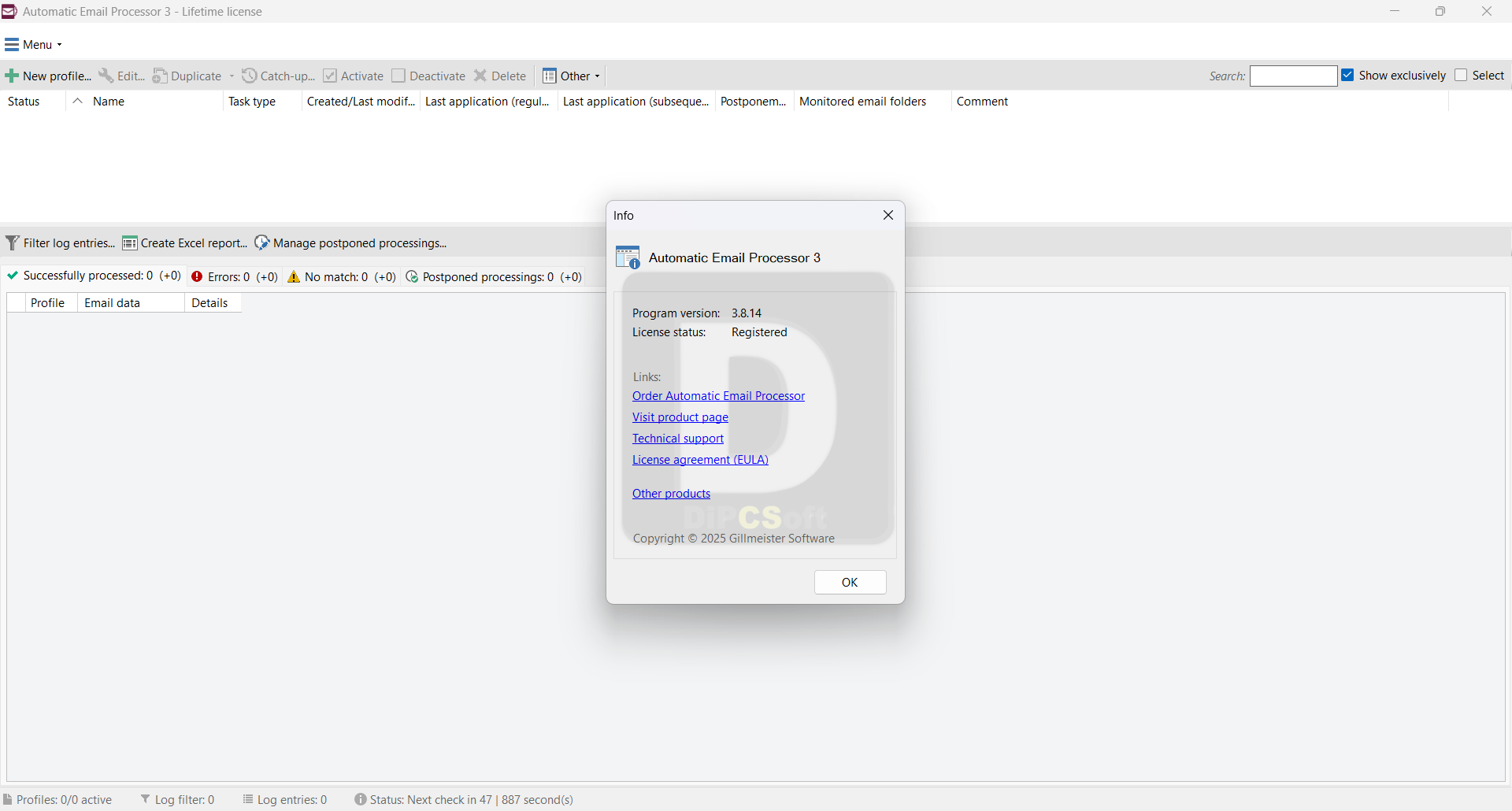Click the 'Log filter: 0' status text

click(184, 800)
